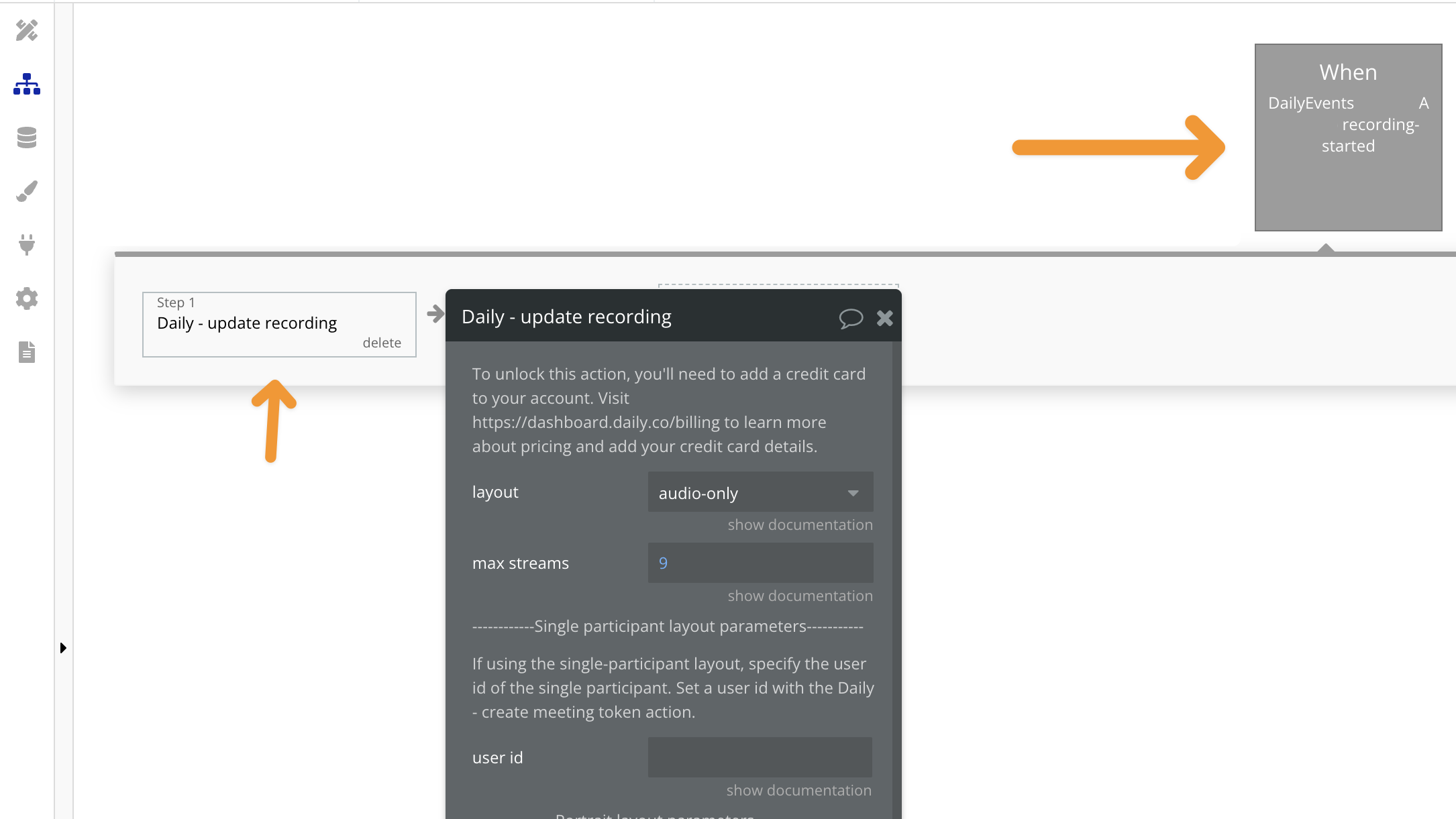The height and width of the screenshot is (819, 1456).
Task: Delete the Step 1 action
Action: click(382, 343)
